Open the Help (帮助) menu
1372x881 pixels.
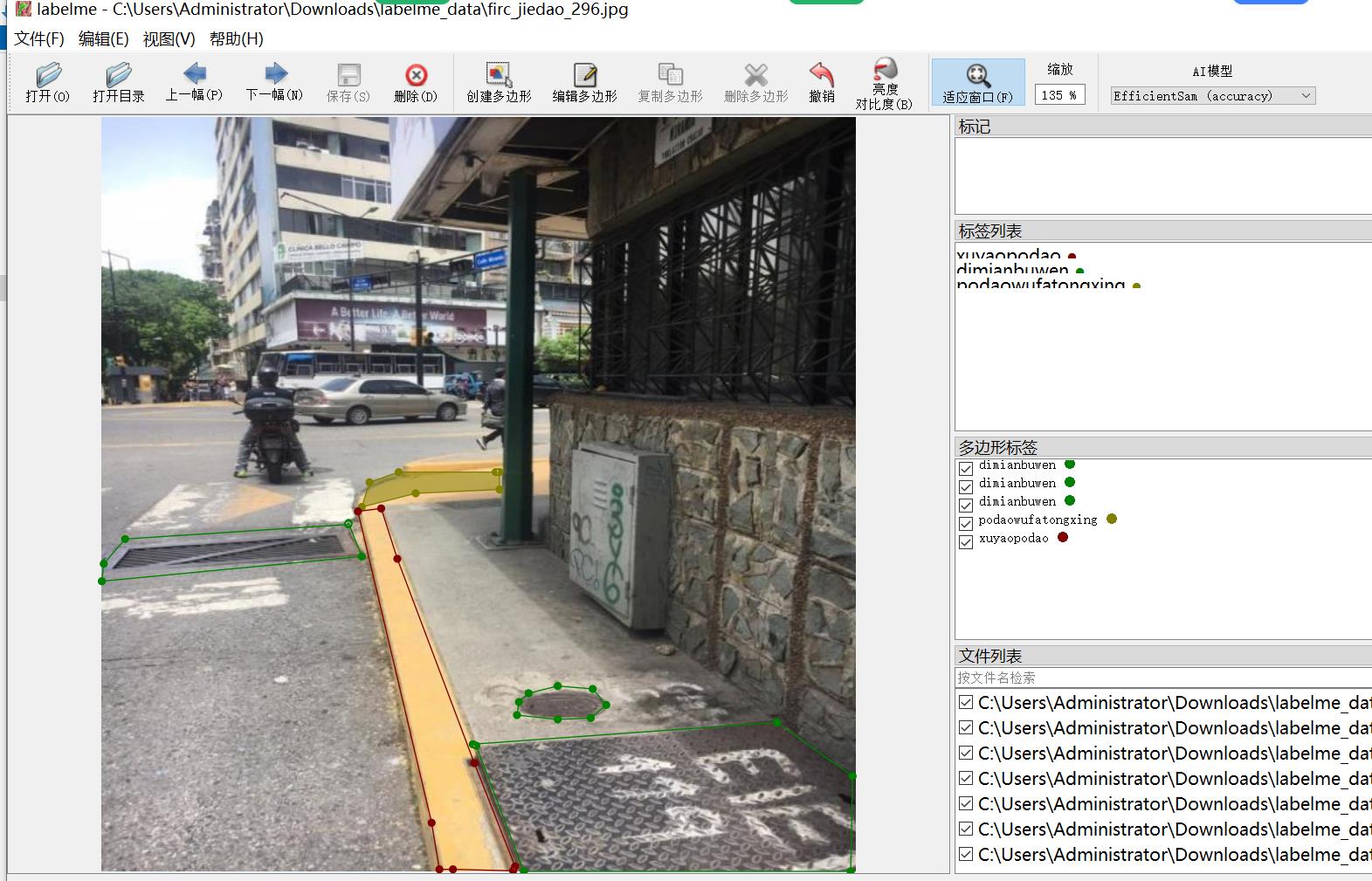(x=236, y=38)
